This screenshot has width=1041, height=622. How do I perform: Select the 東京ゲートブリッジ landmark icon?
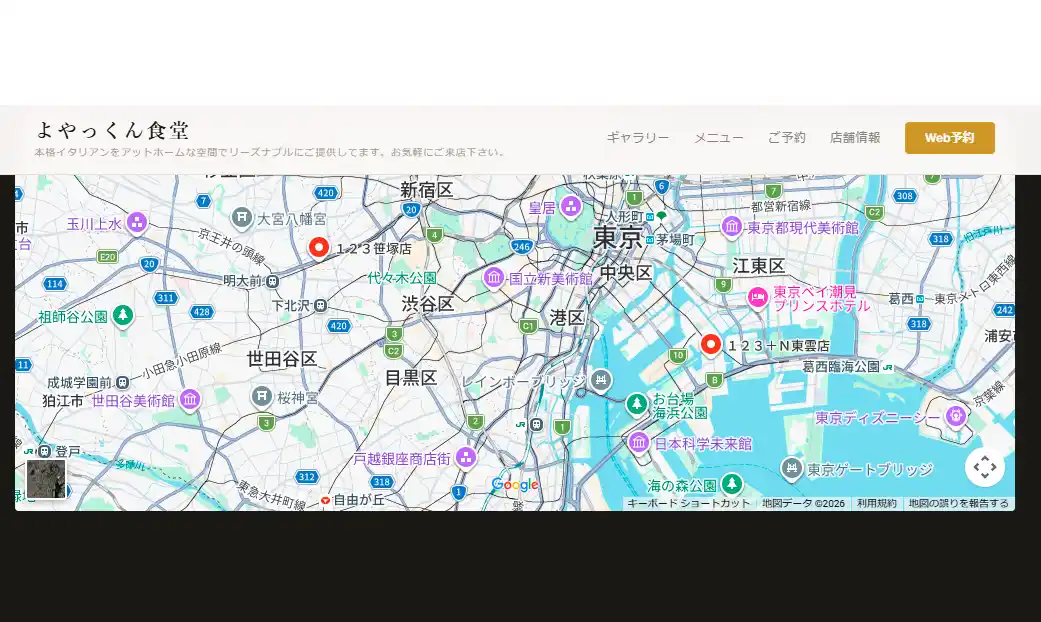[x=792, y=468]
